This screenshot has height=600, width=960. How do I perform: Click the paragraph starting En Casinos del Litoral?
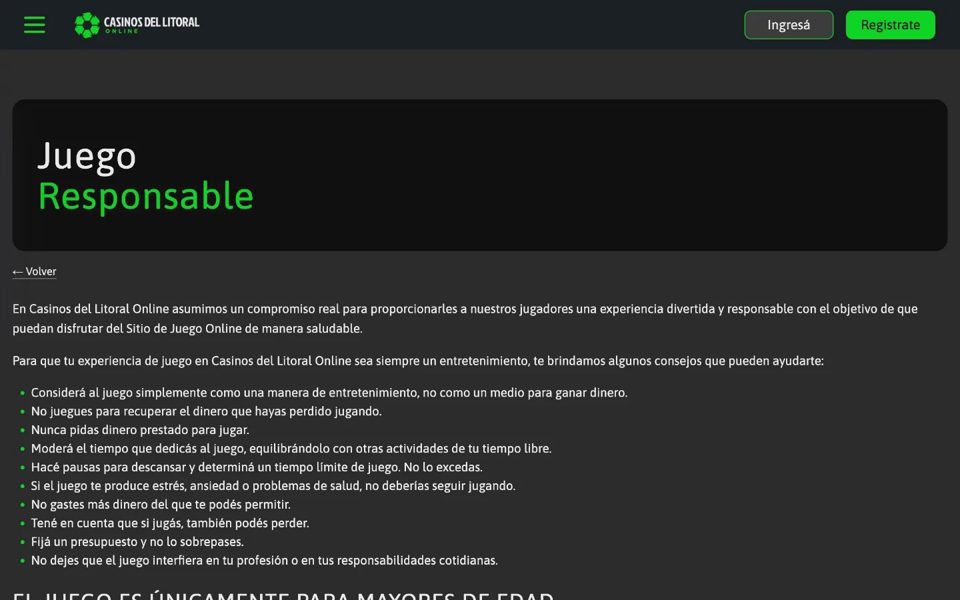[465, 318]
